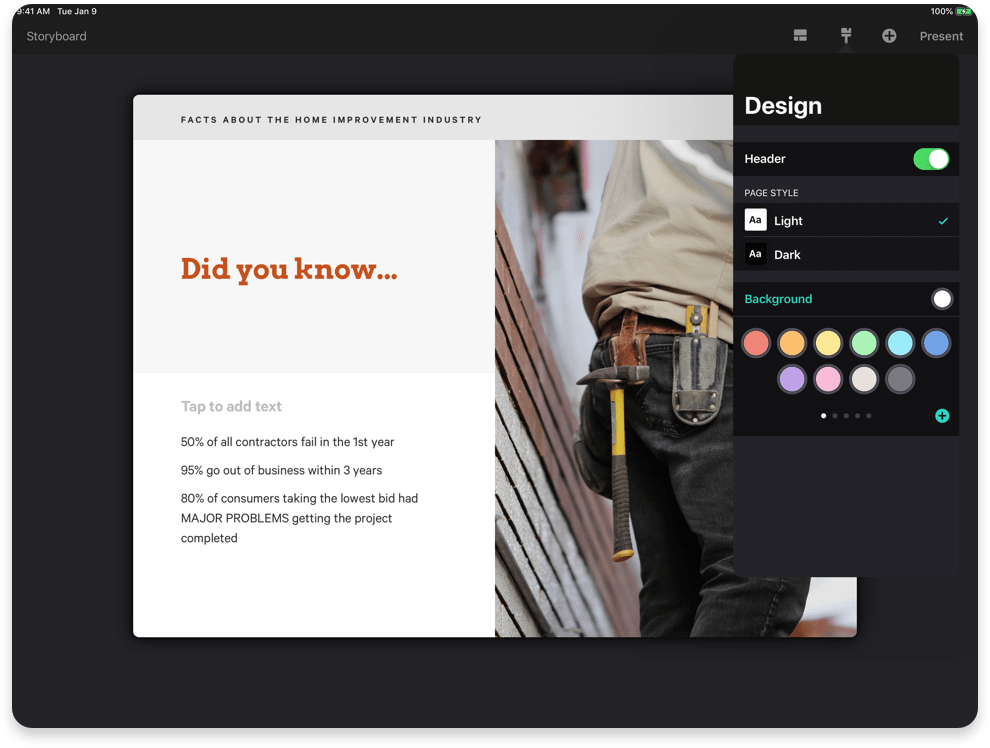Choose the green background swatch
The image size is (990, 748).
(864, 343)
